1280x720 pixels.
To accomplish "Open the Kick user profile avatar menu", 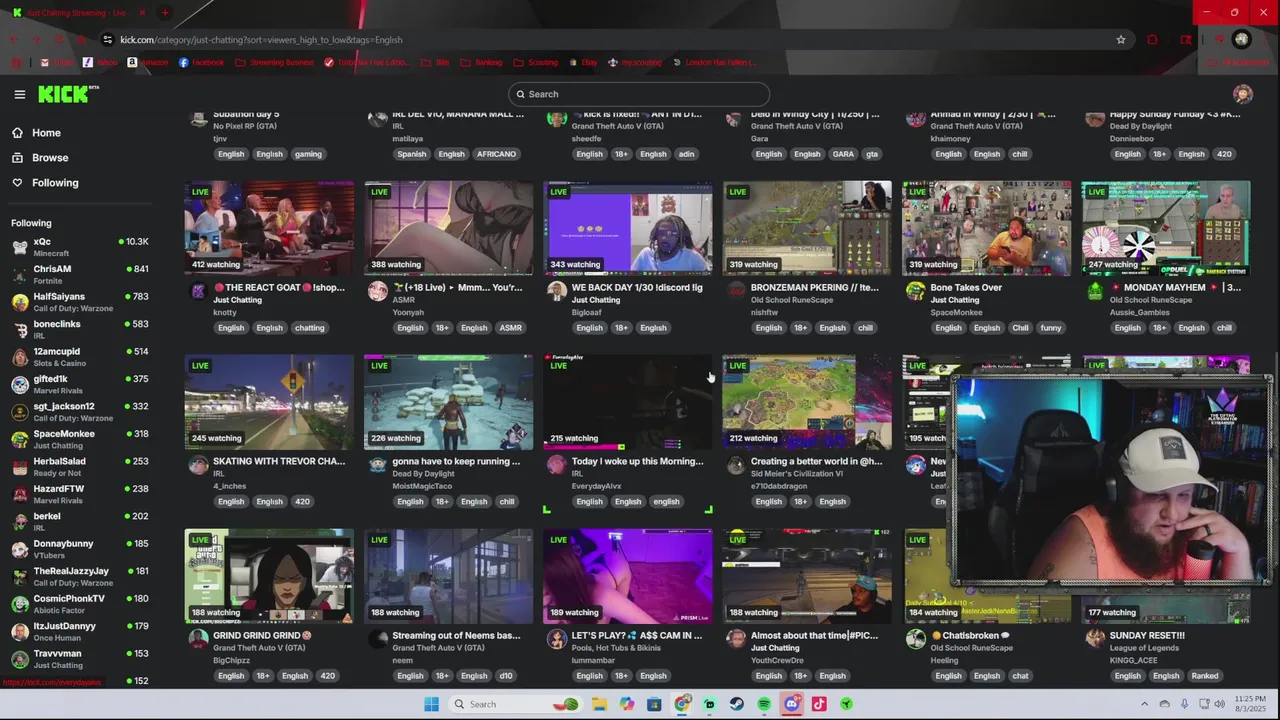I will point(1243,94).
